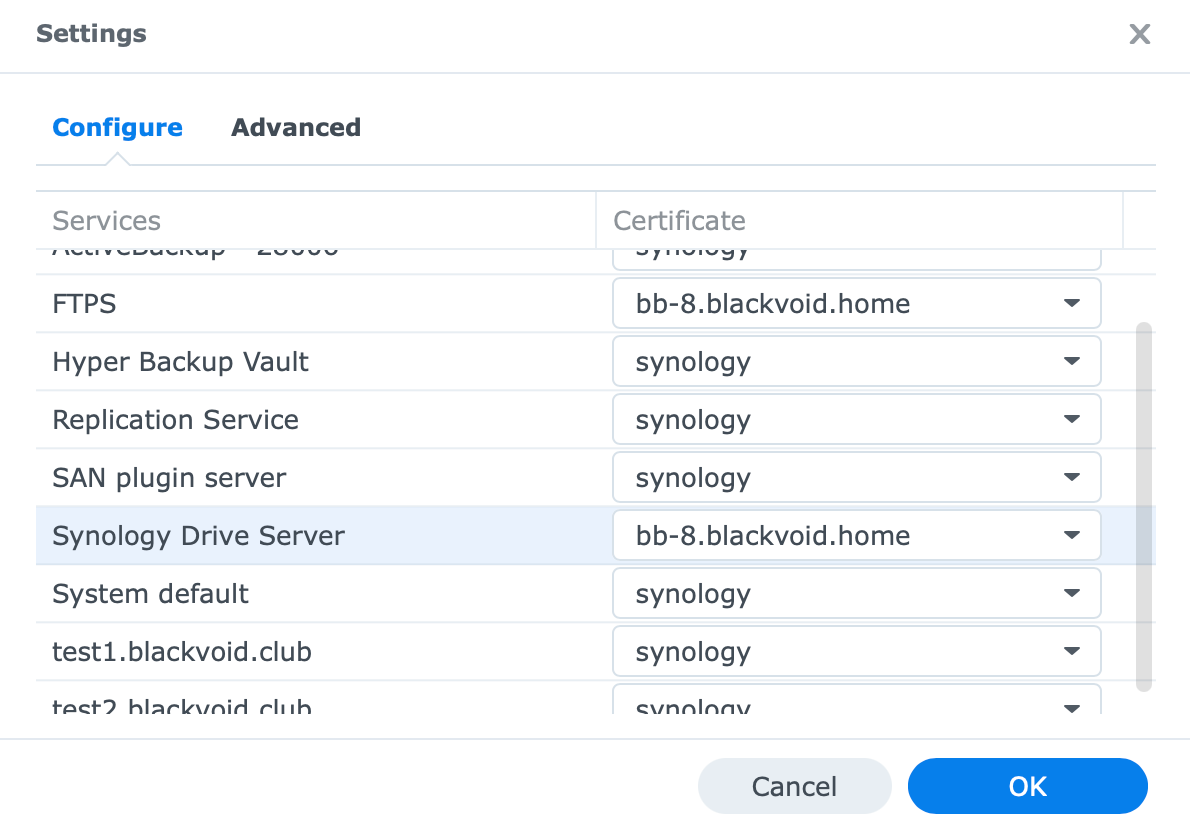Open the System default certificate dropdown
Screen dimensions: 1190x830
coord(857,594)
